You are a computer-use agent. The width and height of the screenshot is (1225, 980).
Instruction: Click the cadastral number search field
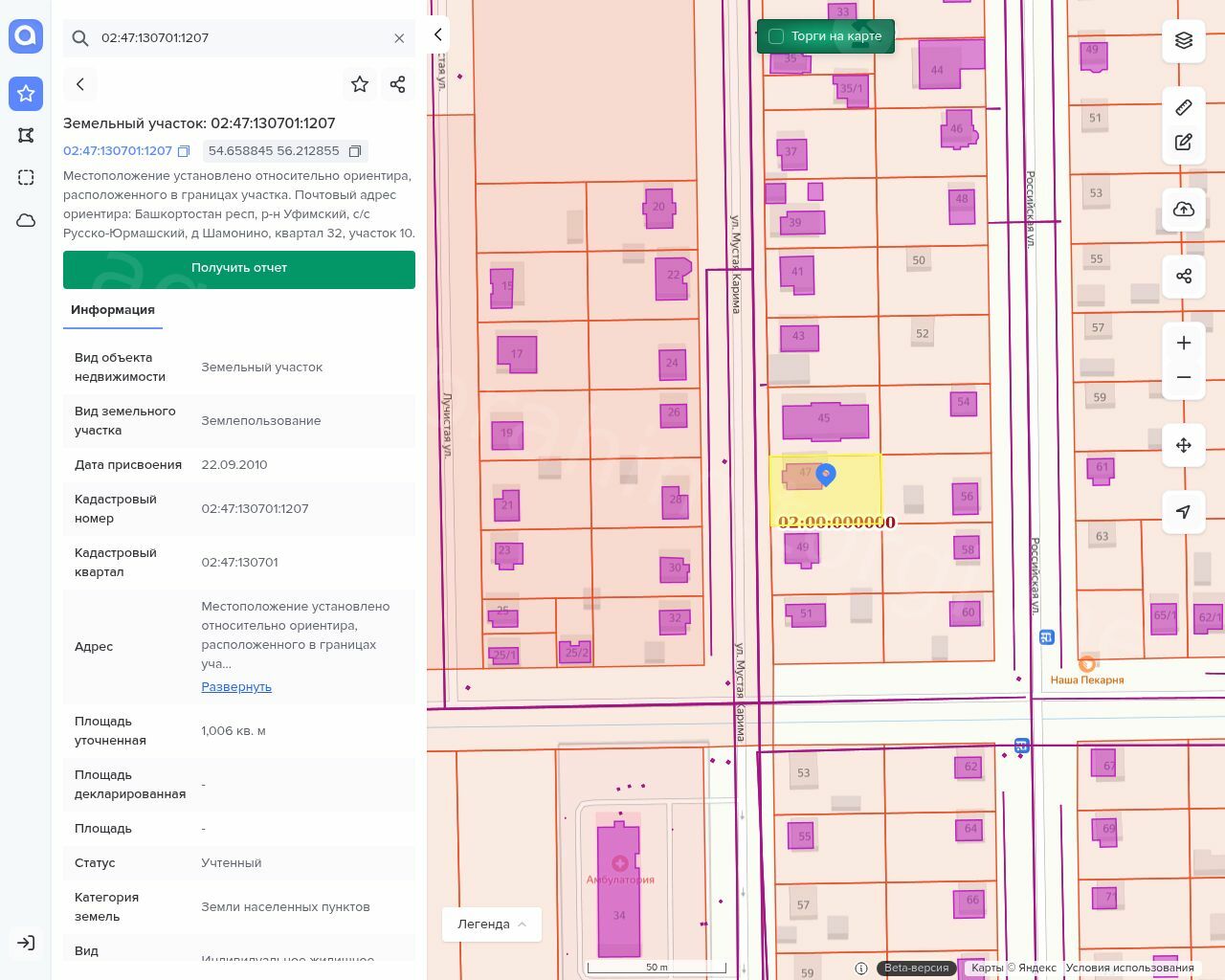(239, 38)
